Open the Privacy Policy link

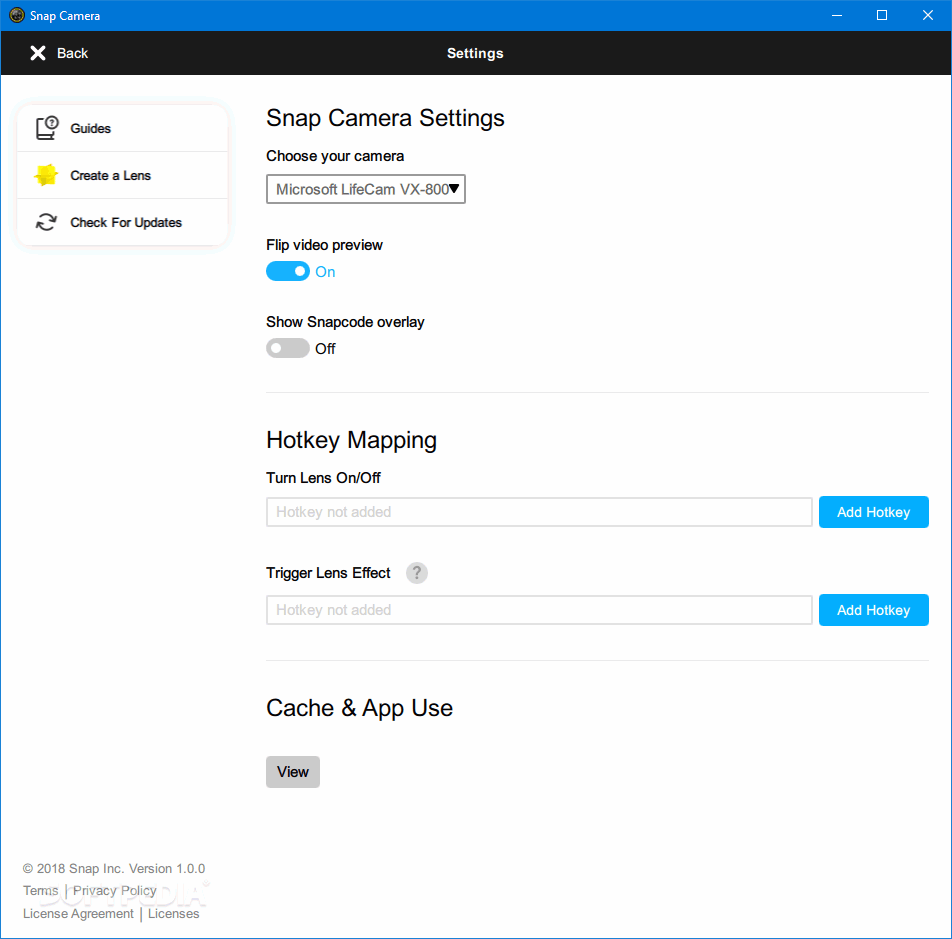coord(115,890)
